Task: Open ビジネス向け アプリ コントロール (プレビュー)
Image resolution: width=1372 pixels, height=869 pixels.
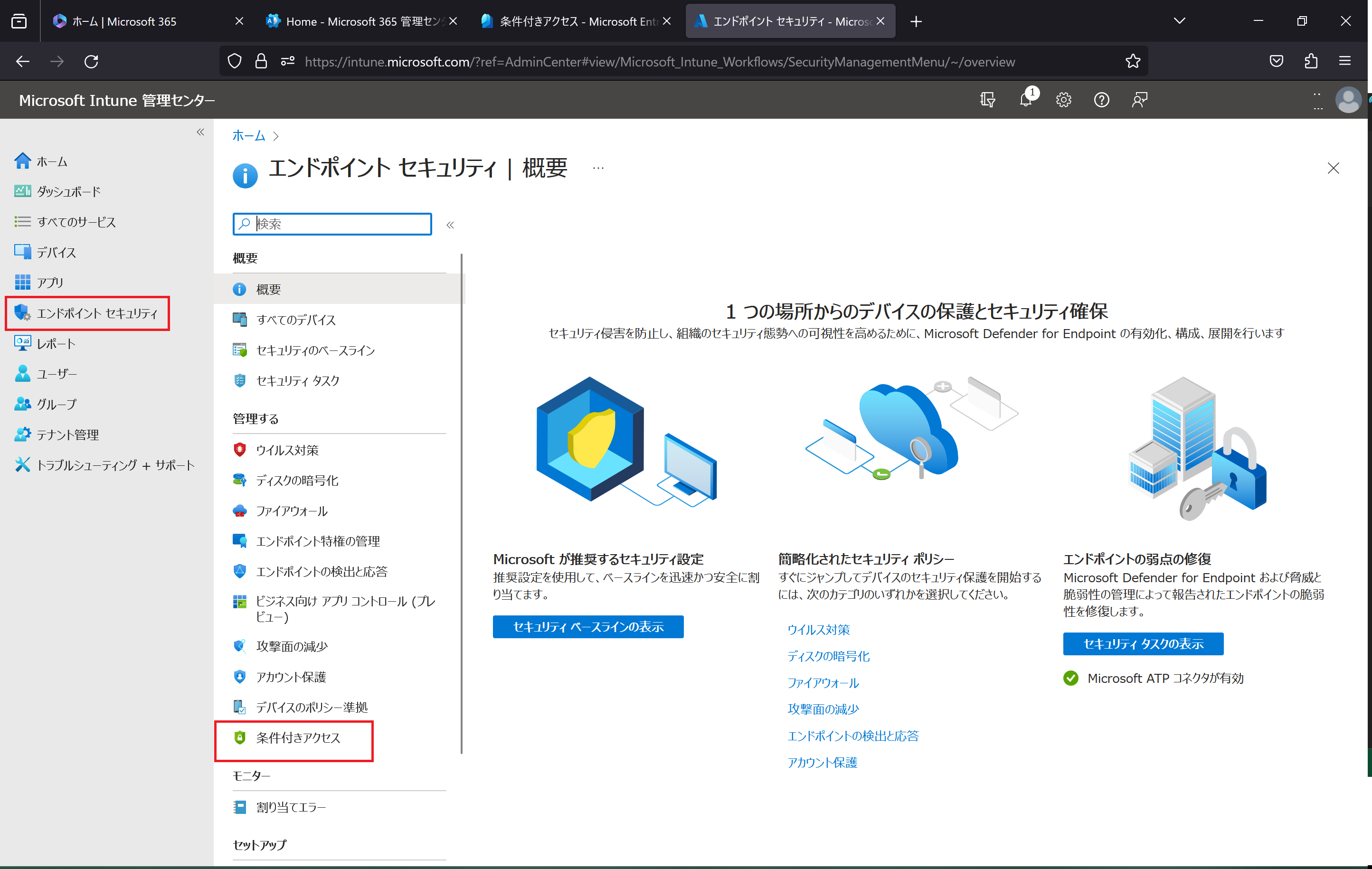Action: click(334, 609)
